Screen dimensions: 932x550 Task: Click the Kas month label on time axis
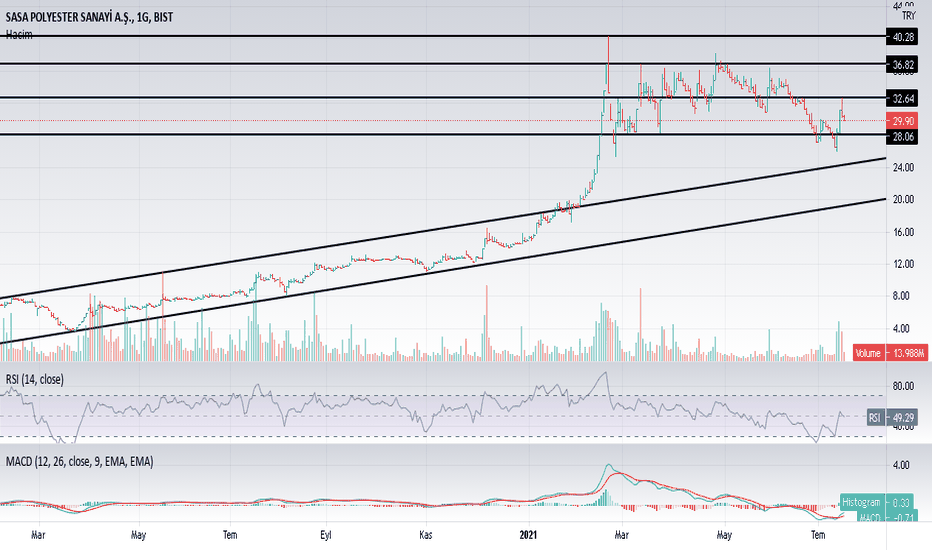pyautogui.click(x=425, y=535)
